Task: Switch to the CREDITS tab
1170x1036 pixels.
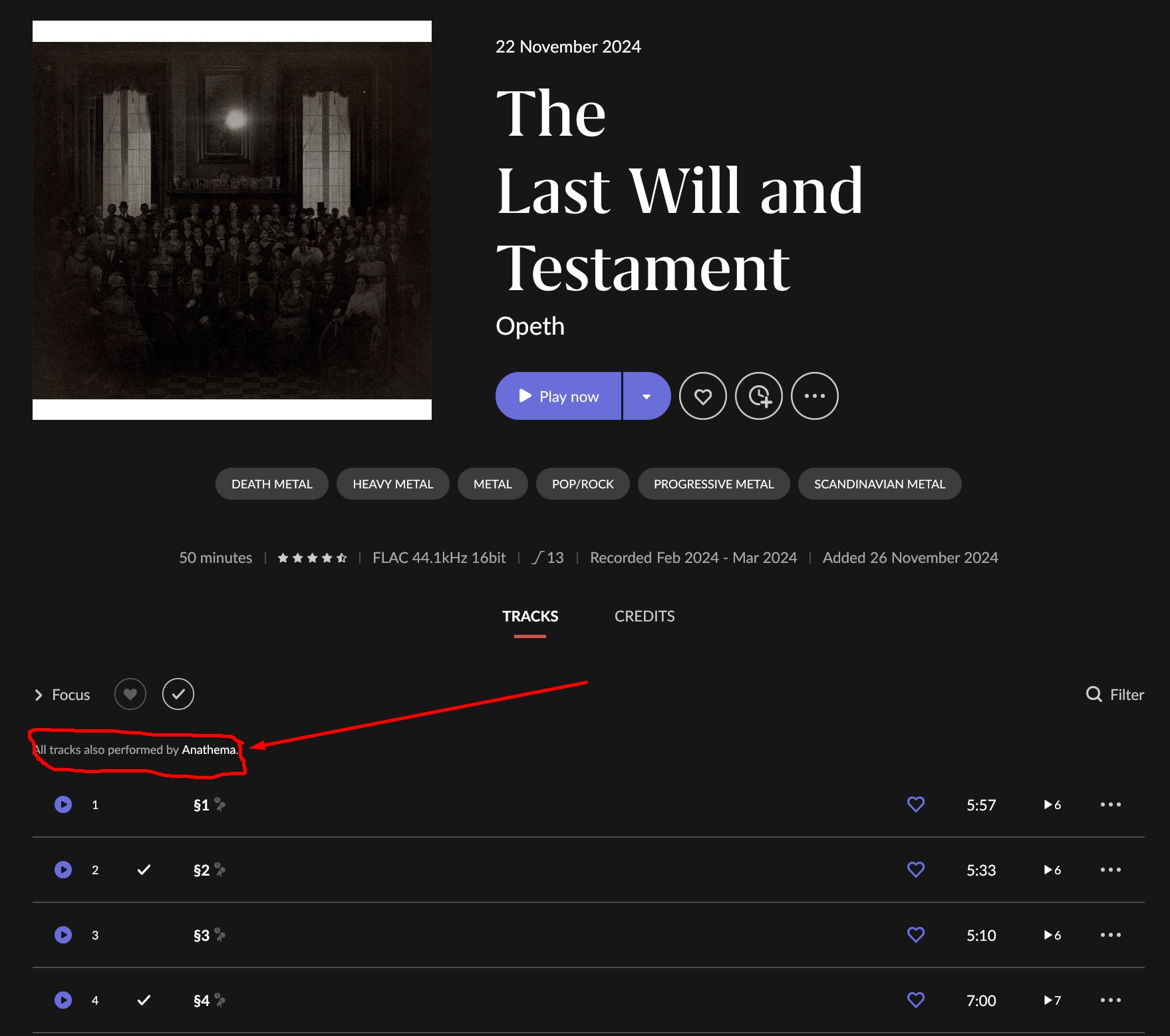Action: (x=645, y=616)
